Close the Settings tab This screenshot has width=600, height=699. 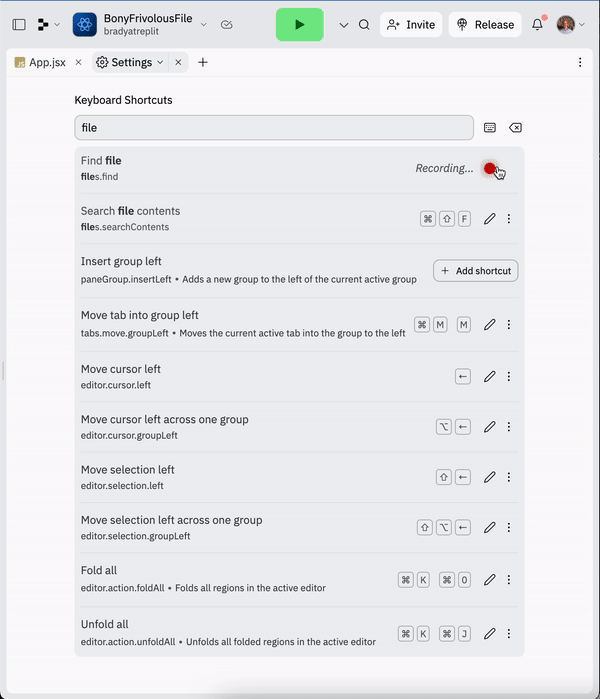click(x=178, y=62)
